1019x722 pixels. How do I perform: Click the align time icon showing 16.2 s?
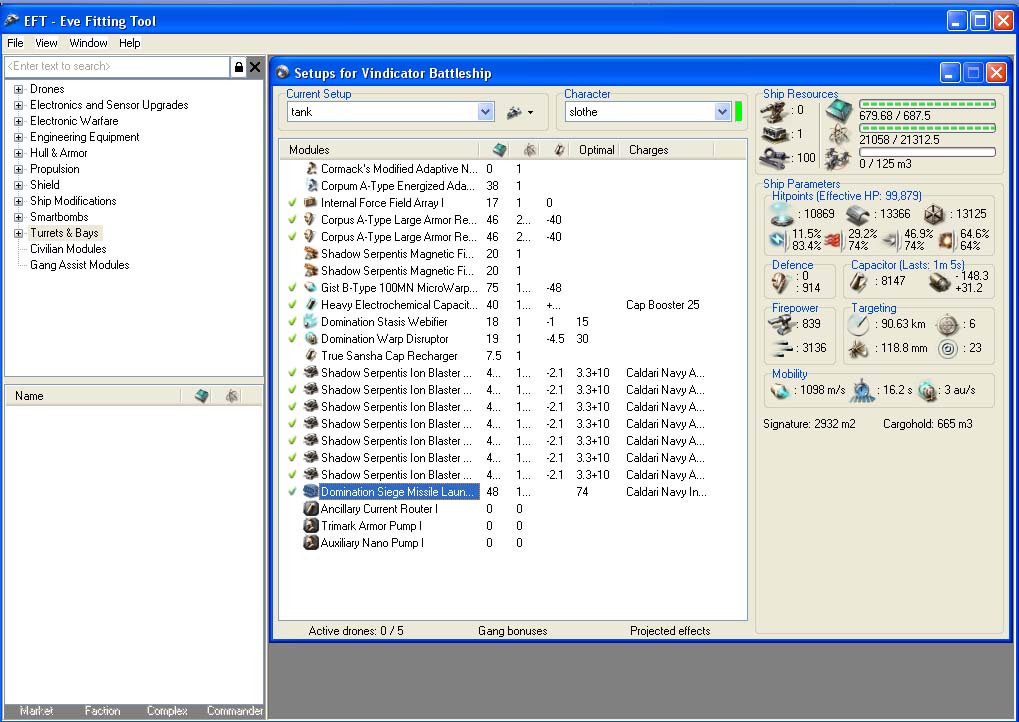pos(862,391)
